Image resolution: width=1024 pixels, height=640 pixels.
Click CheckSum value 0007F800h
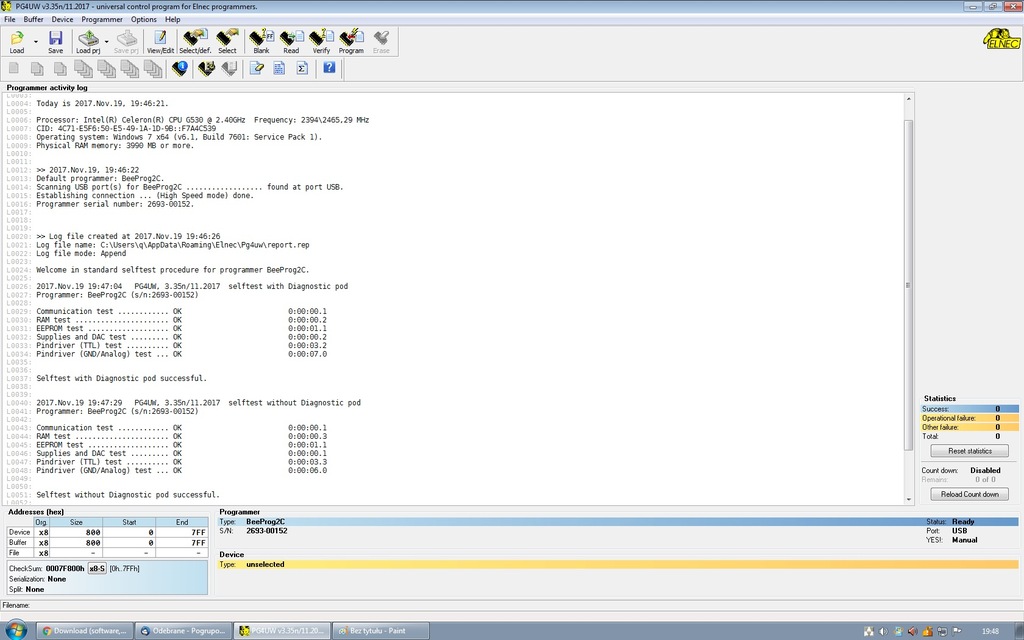pos(65,569)
